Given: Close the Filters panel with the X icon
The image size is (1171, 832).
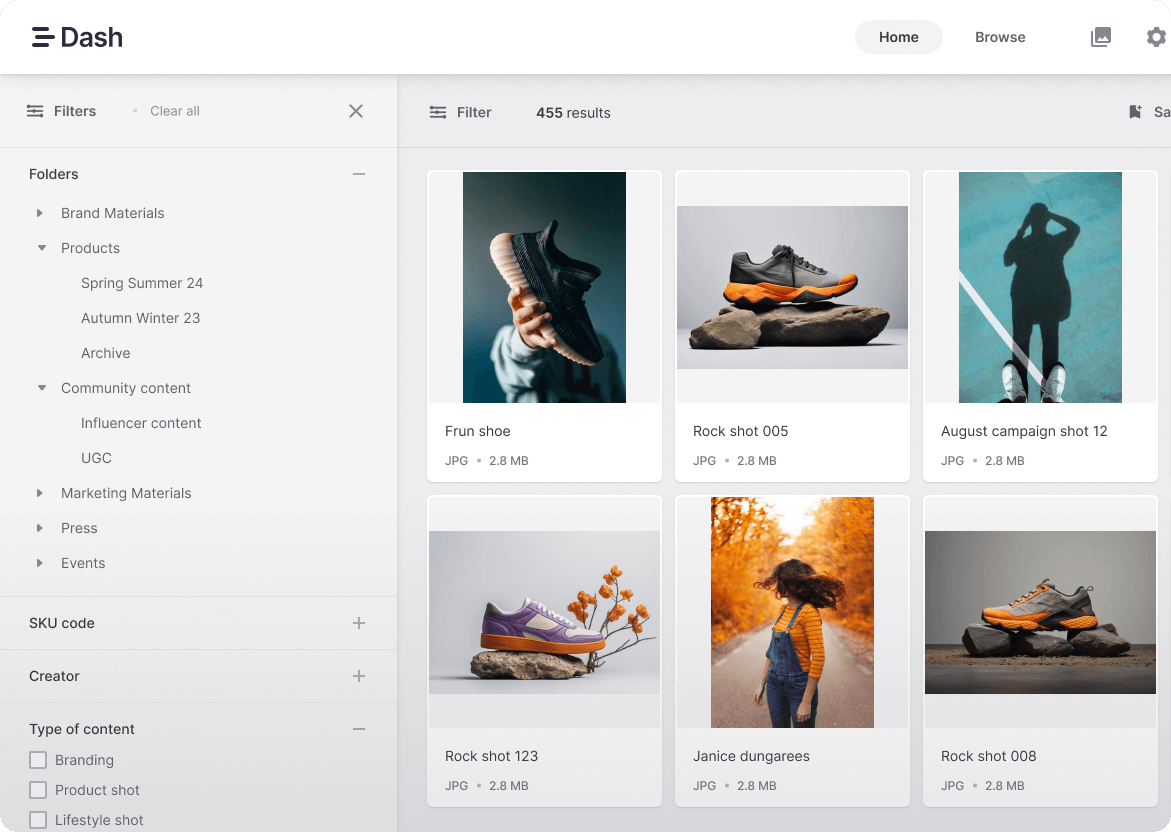Looking at the screenshot, I should (356, 111).
